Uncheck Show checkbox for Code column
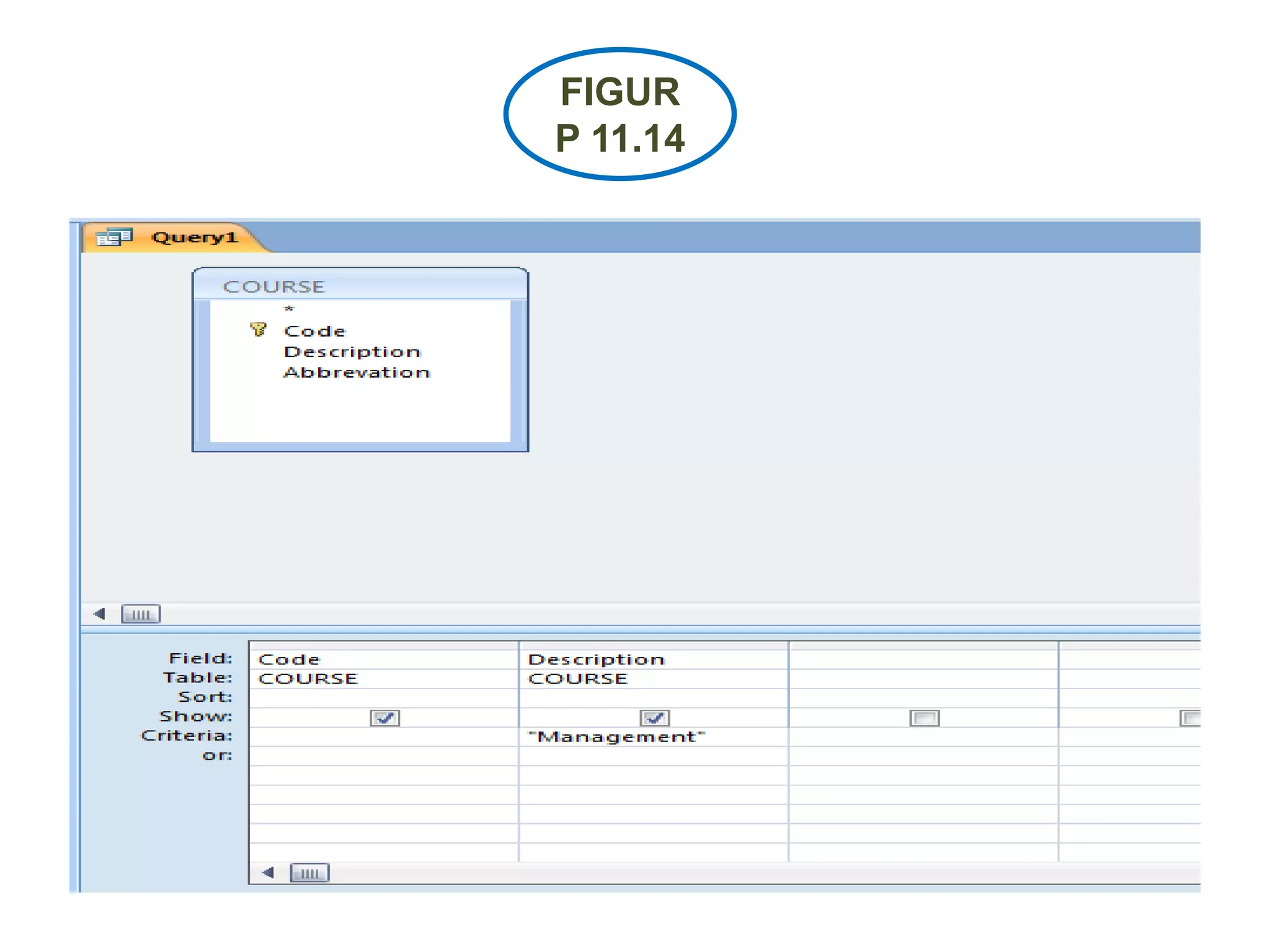Viewport: 1270px width, 952px height. click(x=385, y=718)
